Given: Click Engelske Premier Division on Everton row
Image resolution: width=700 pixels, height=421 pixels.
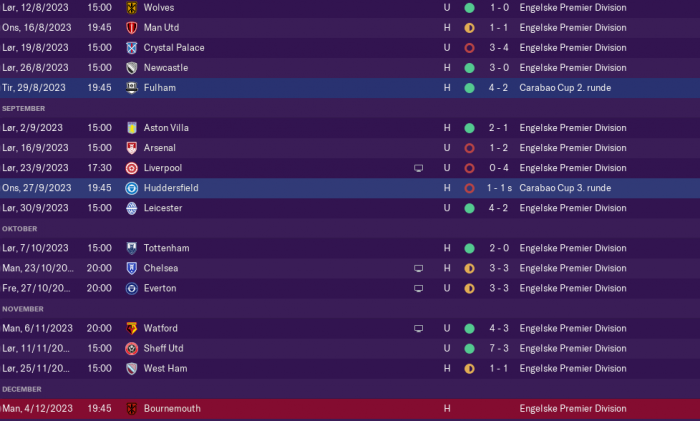Looking at the screenshot, I should [573, 288].
